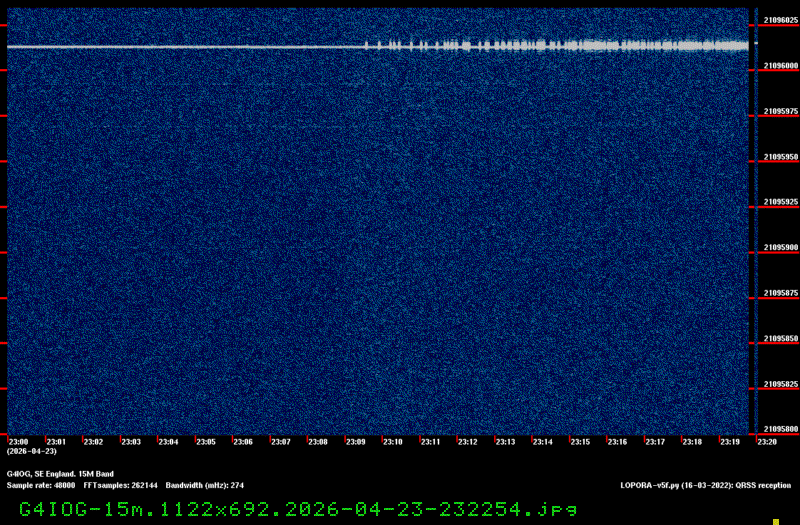
Task: Click the G4IOG, SE England station caption
Action: [60, 474]
